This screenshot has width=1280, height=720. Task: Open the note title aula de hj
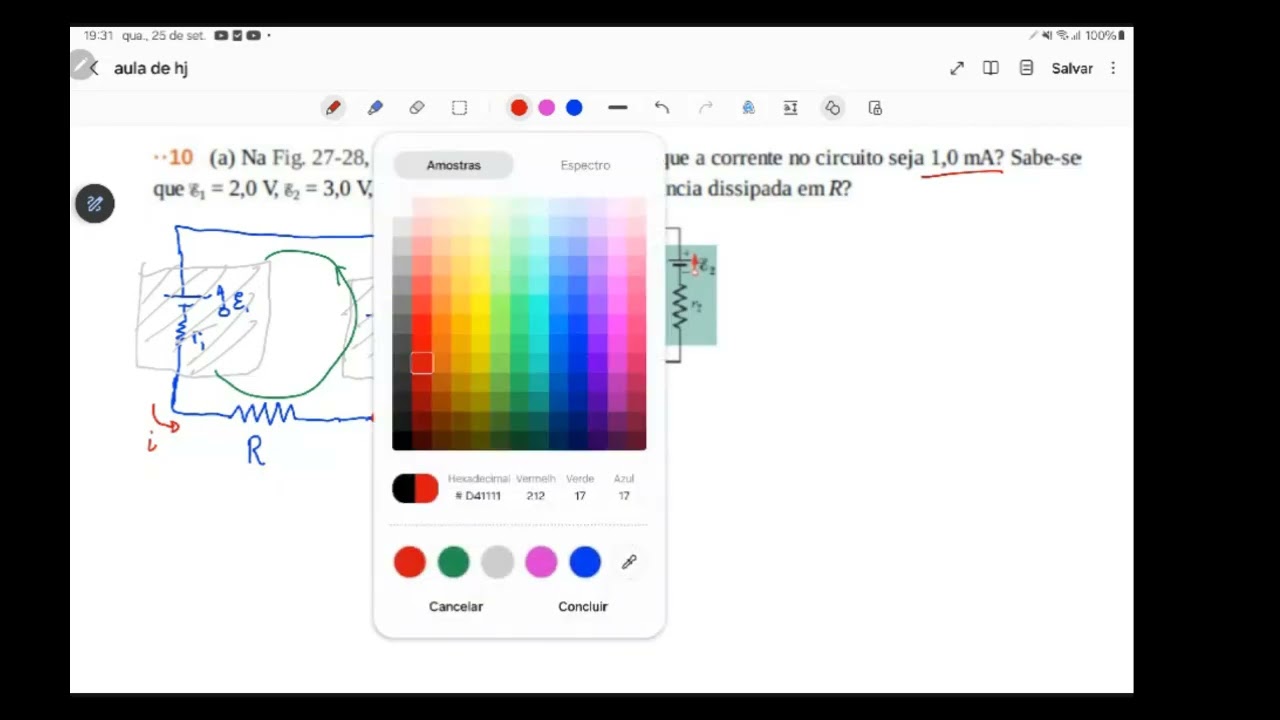tap(151, 68)
